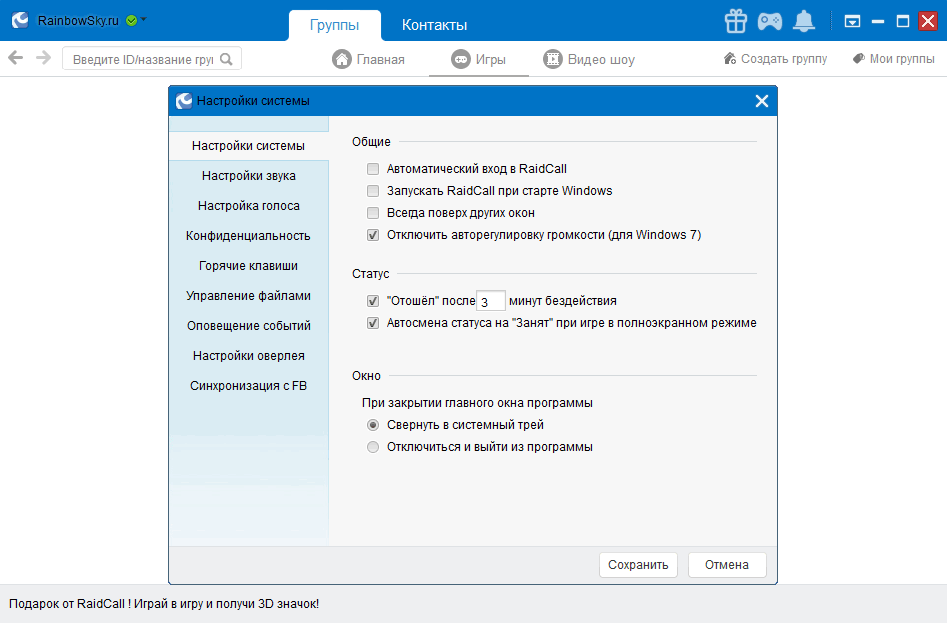Open Горячие клавиши settings

[248, 266]
